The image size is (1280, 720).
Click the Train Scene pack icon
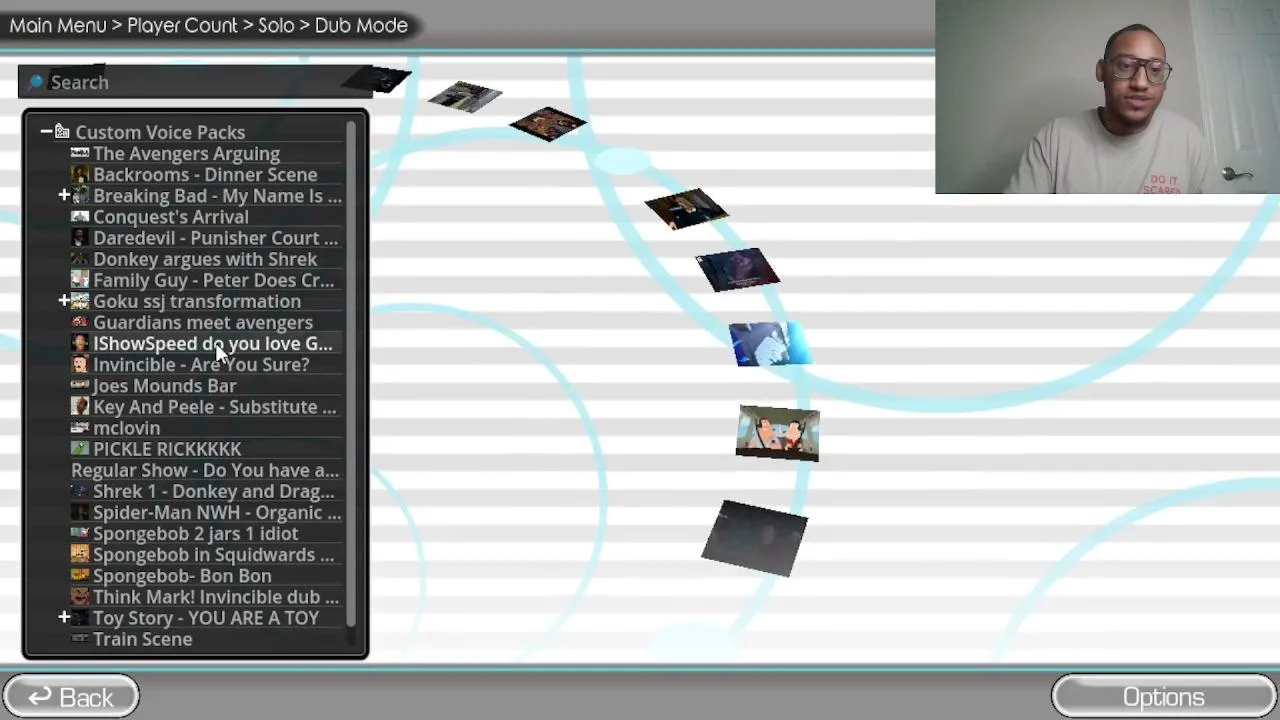(x=80, y=639)
